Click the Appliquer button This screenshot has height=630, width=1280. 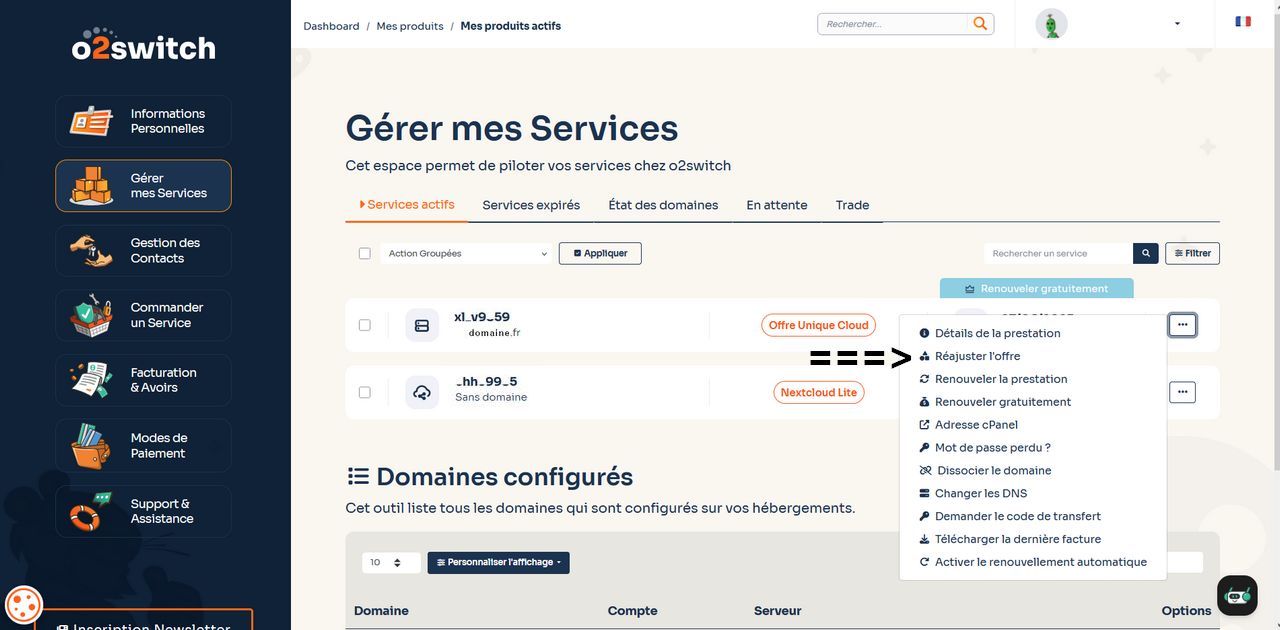click(600, 254)
